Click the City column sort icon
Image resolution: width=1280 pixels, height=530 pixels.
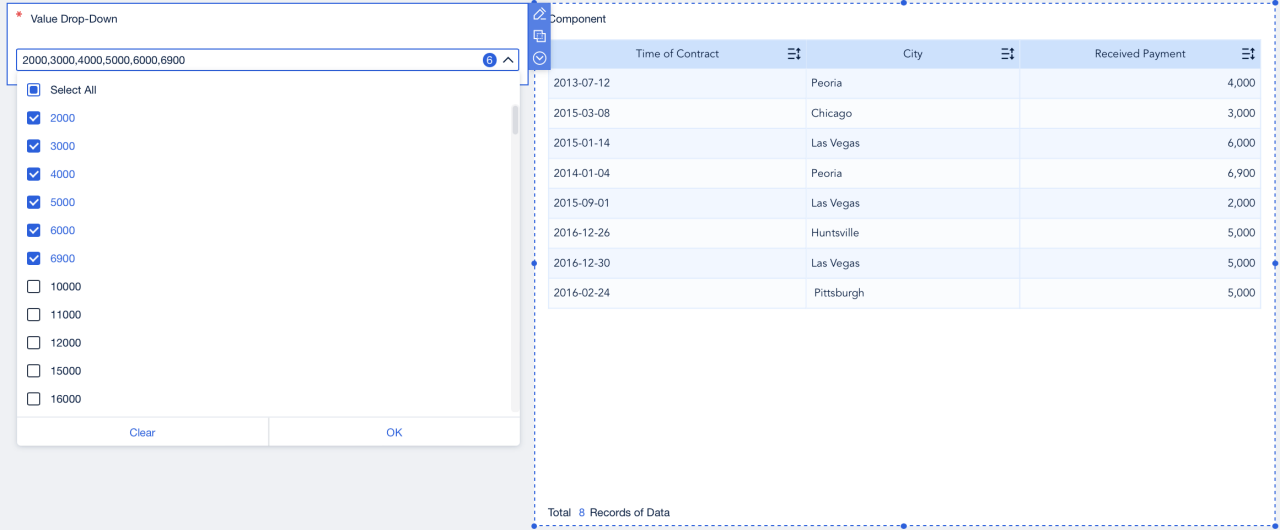click(x=1008, y=54)
